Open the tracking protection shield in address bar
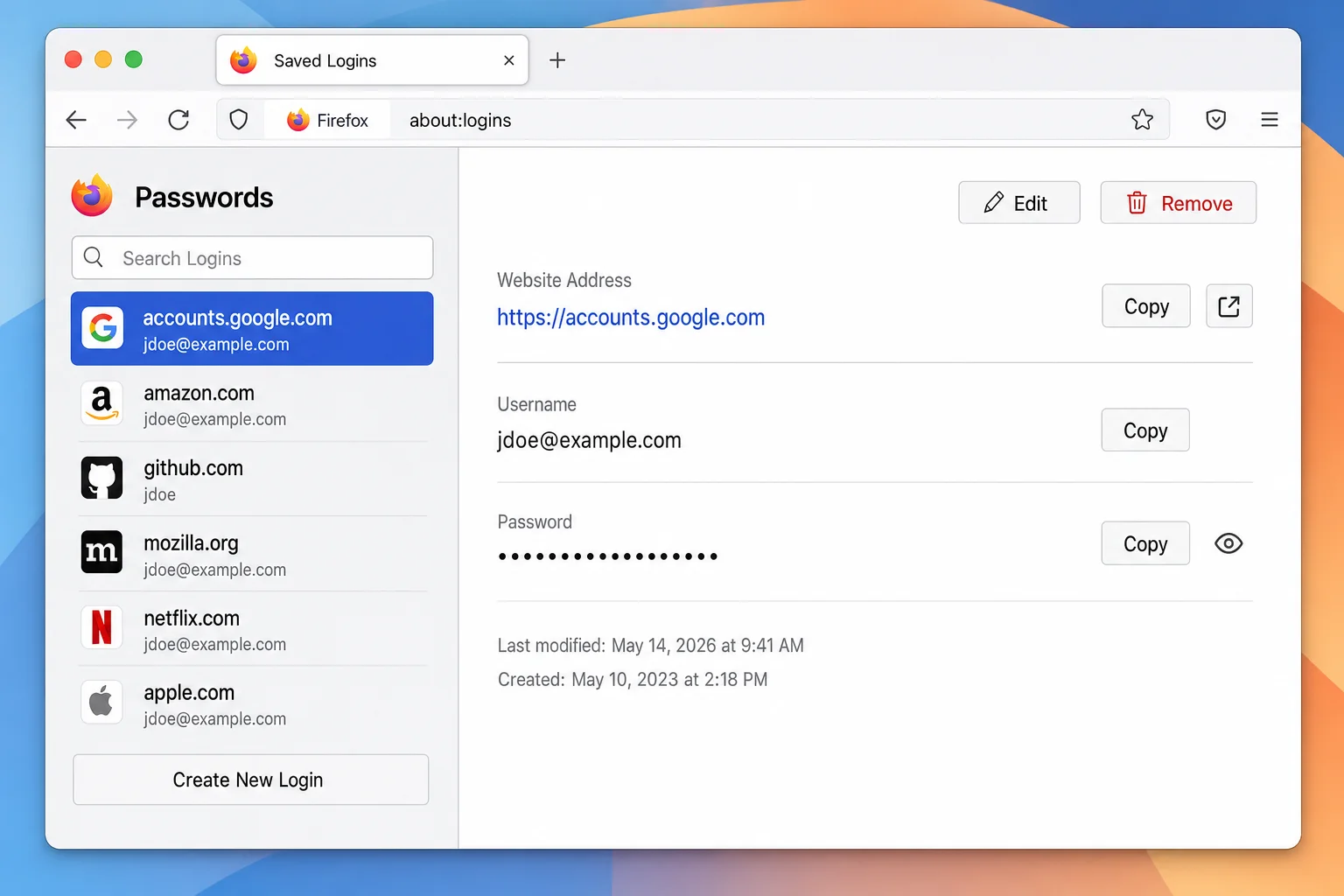 239,120
